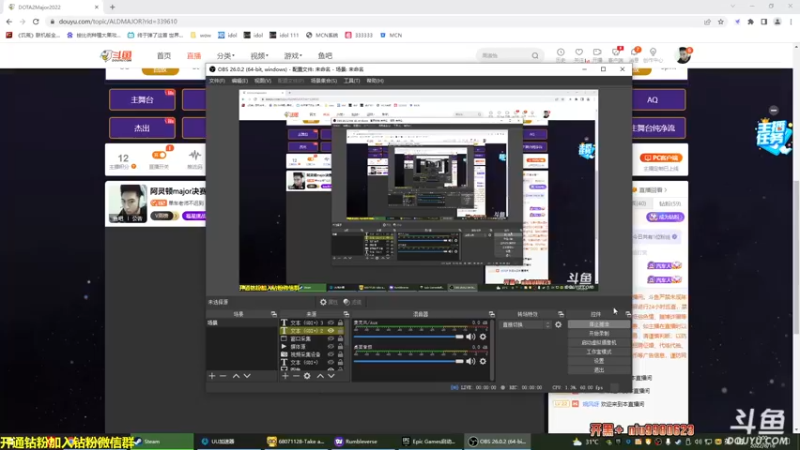Toggle visibility of video capture device source
800x450 pixels.
tap(331, 355)
